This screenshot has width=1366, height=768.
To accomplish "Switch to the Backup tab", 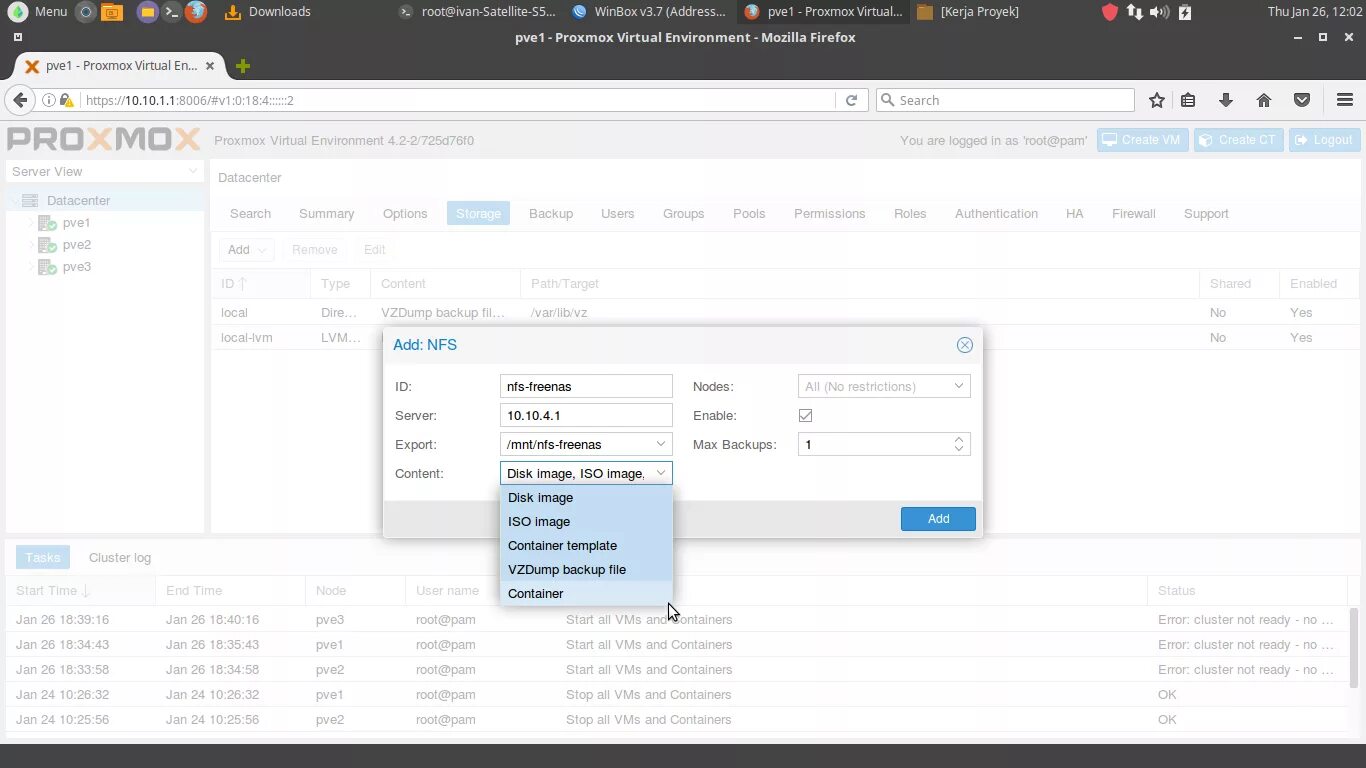I will tap(551, 213).
